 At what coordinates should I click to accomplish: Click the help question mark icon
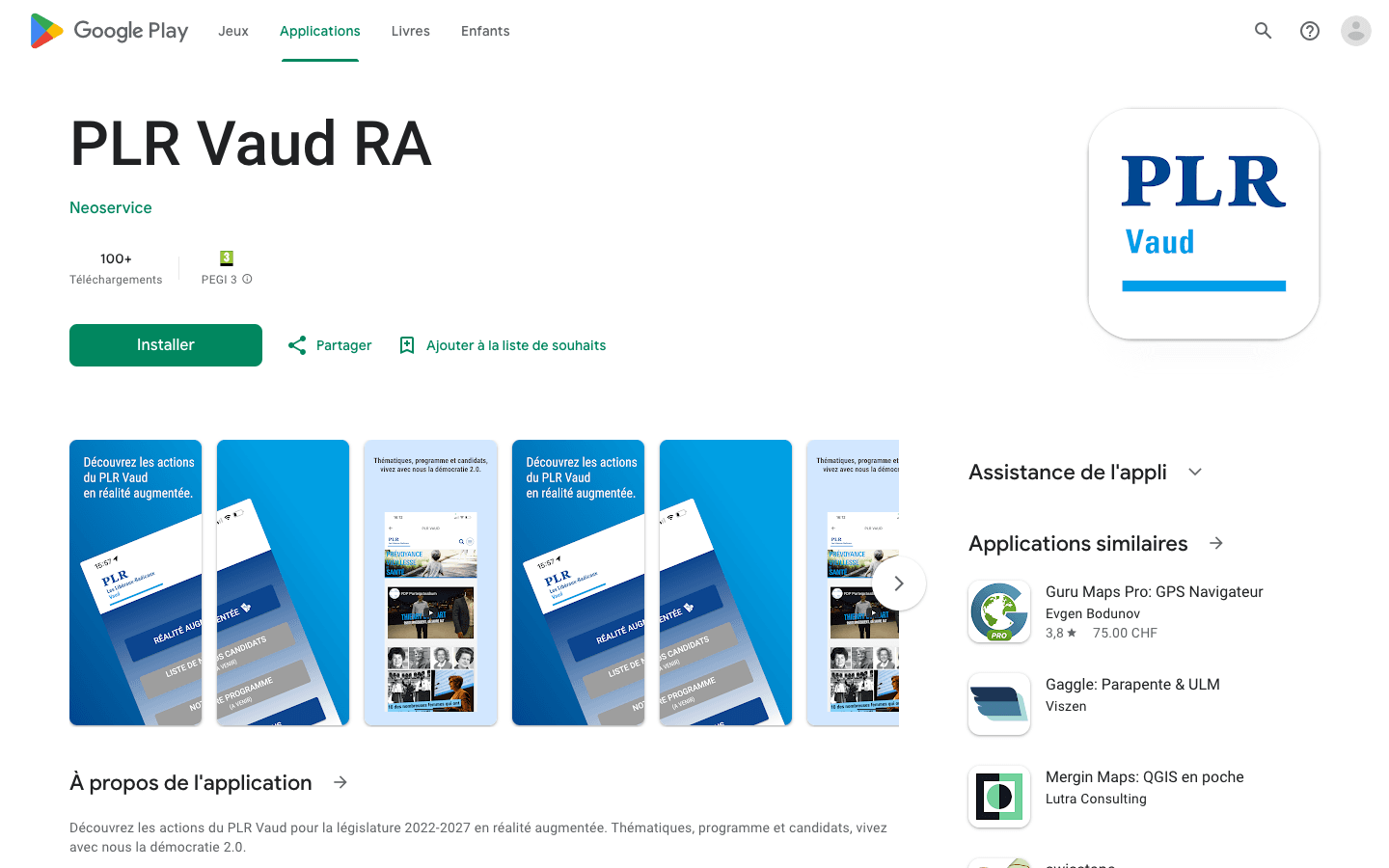tap(1309, 30)
